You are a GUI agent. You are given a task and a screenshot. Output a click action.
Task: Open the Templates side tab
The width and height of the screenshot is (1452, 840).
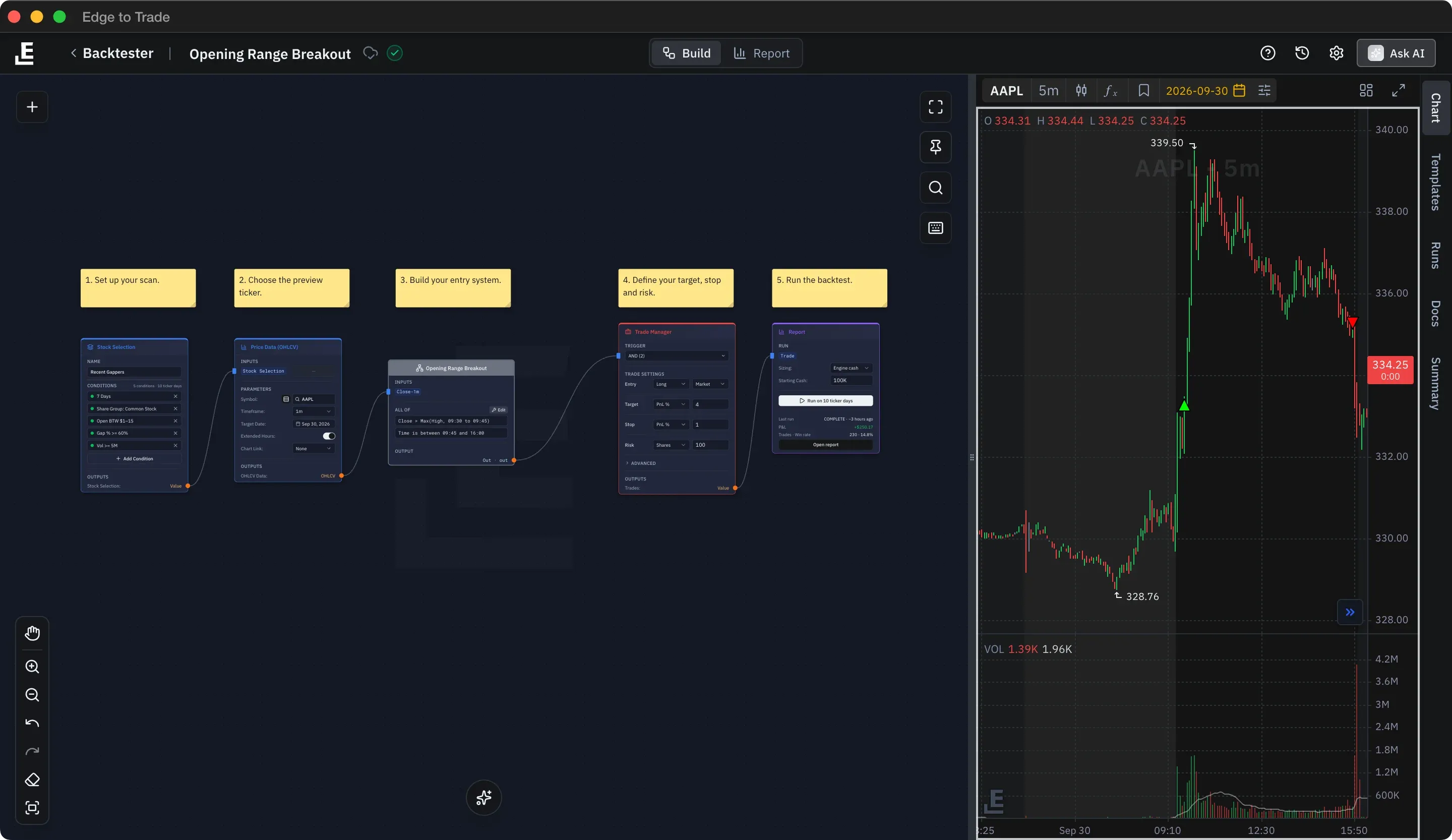1436,182
